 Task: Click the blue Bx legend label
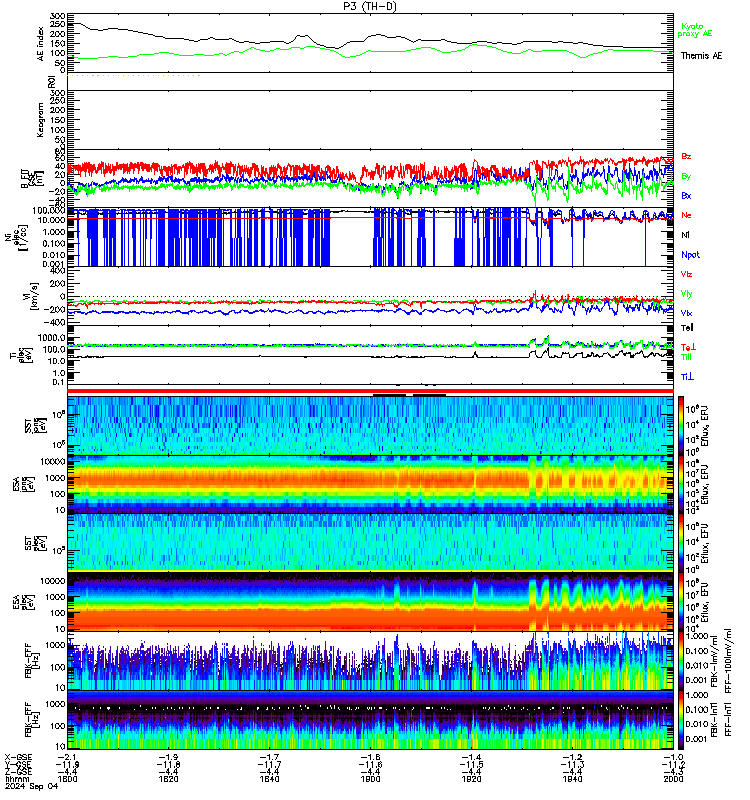coord(686,195)
